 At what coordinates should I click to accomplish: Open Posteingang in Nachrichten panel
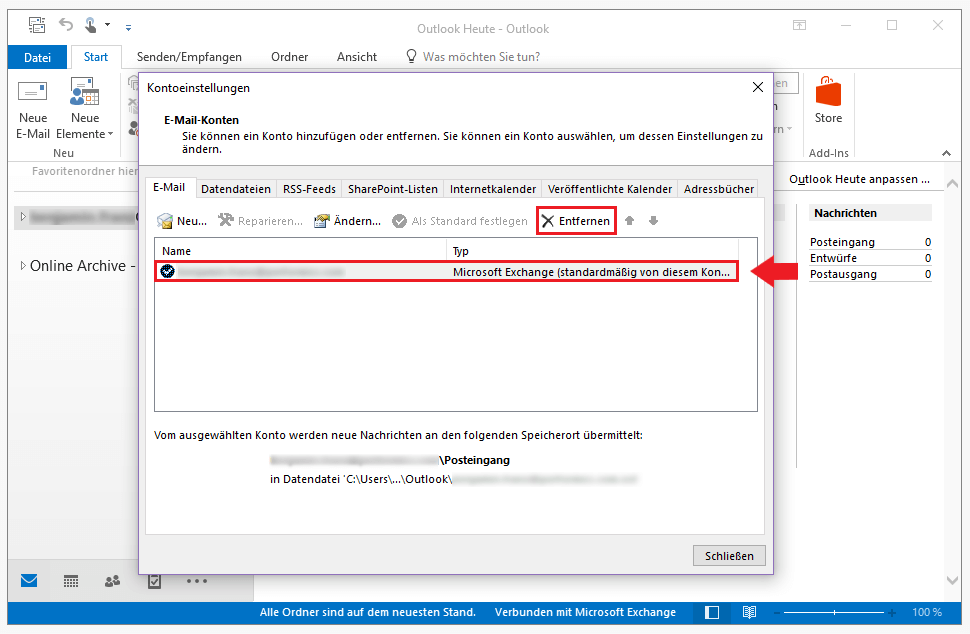coord(870,242)
